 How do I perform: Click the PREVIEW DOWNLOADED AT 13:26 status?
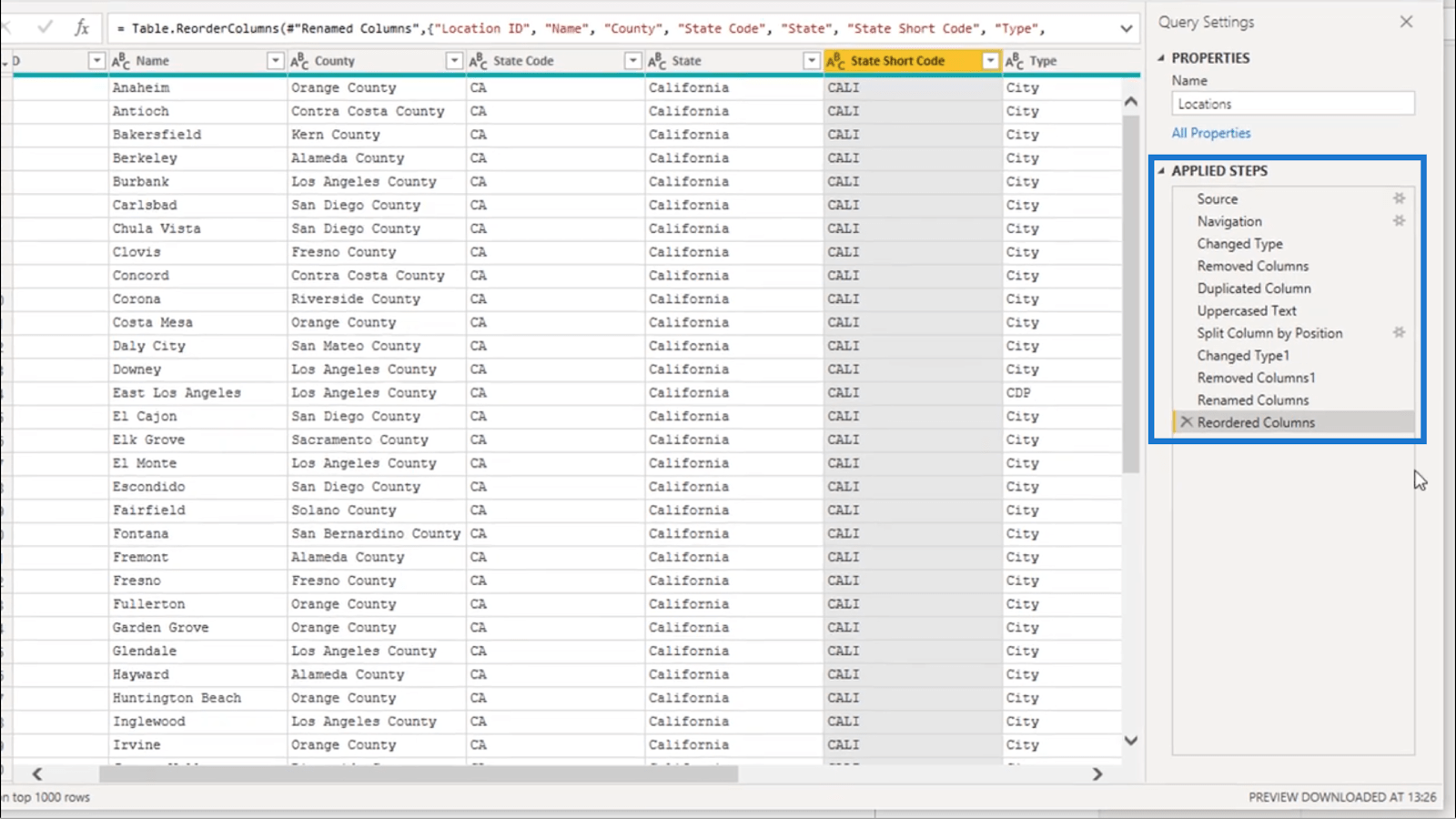click(x=1342, y=797)
